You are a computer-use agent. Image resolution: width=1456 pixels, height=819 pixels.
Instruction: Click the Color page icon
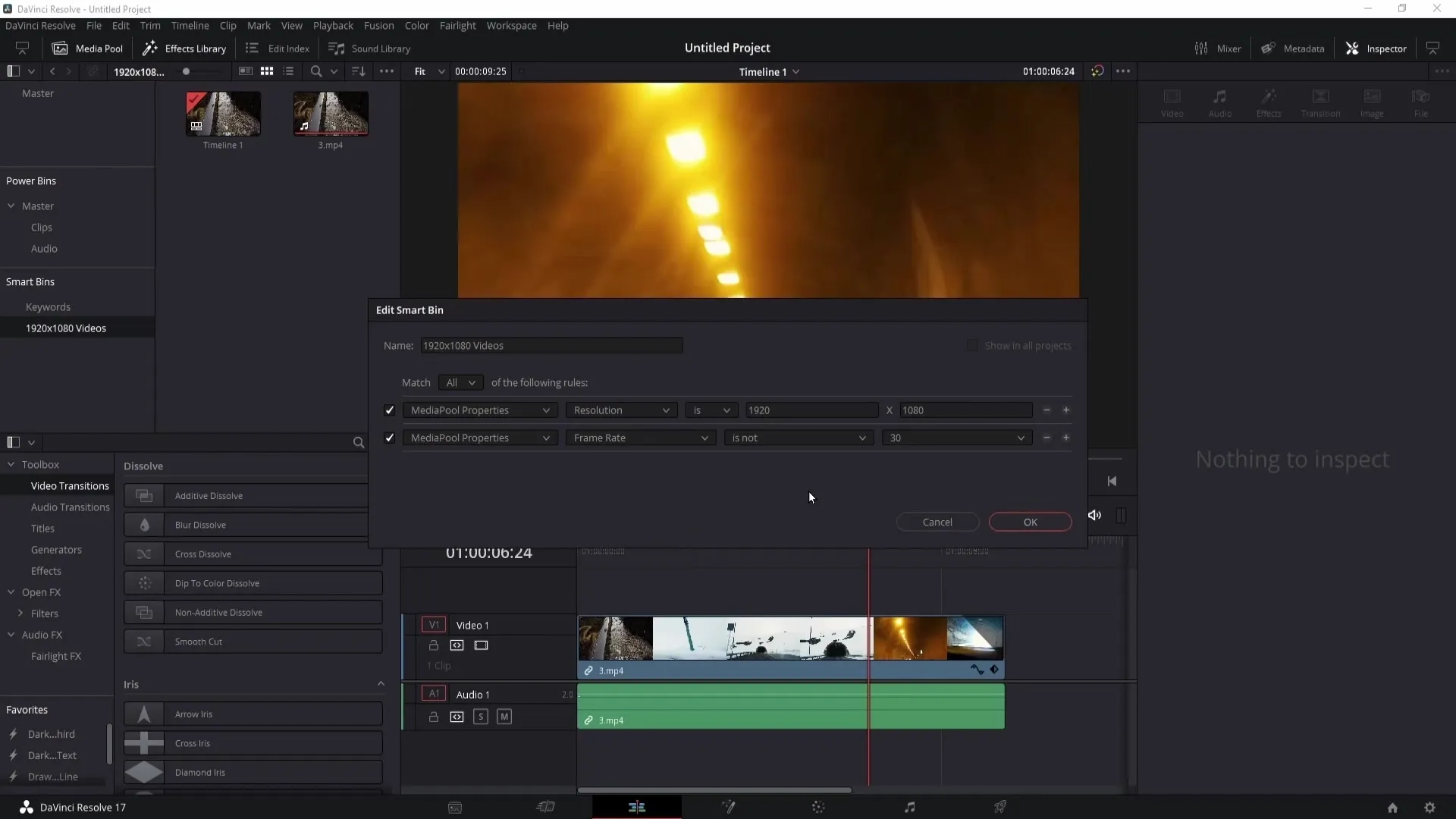click(820, 807)
